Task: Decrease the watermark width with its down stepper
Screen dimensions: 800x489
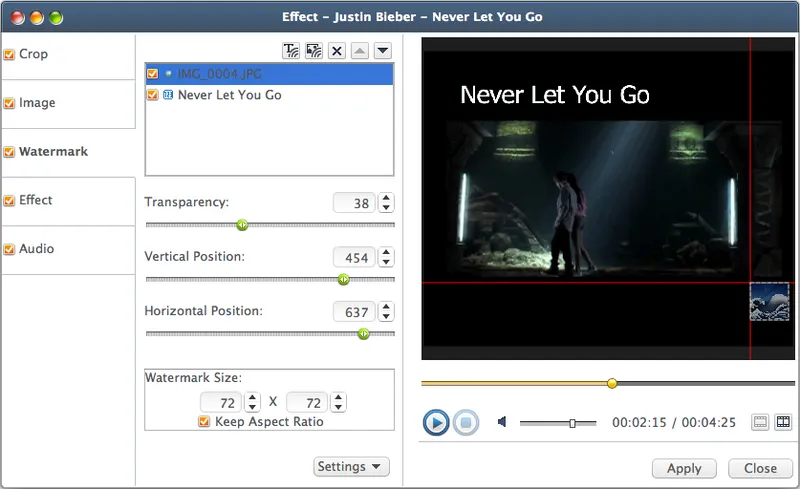Action: point(252,407)
